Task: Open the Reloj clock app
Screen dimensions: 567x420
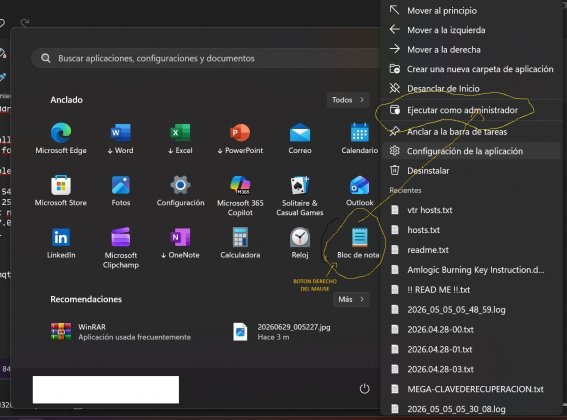Action: pyautogui.click(x=300, y=243)
